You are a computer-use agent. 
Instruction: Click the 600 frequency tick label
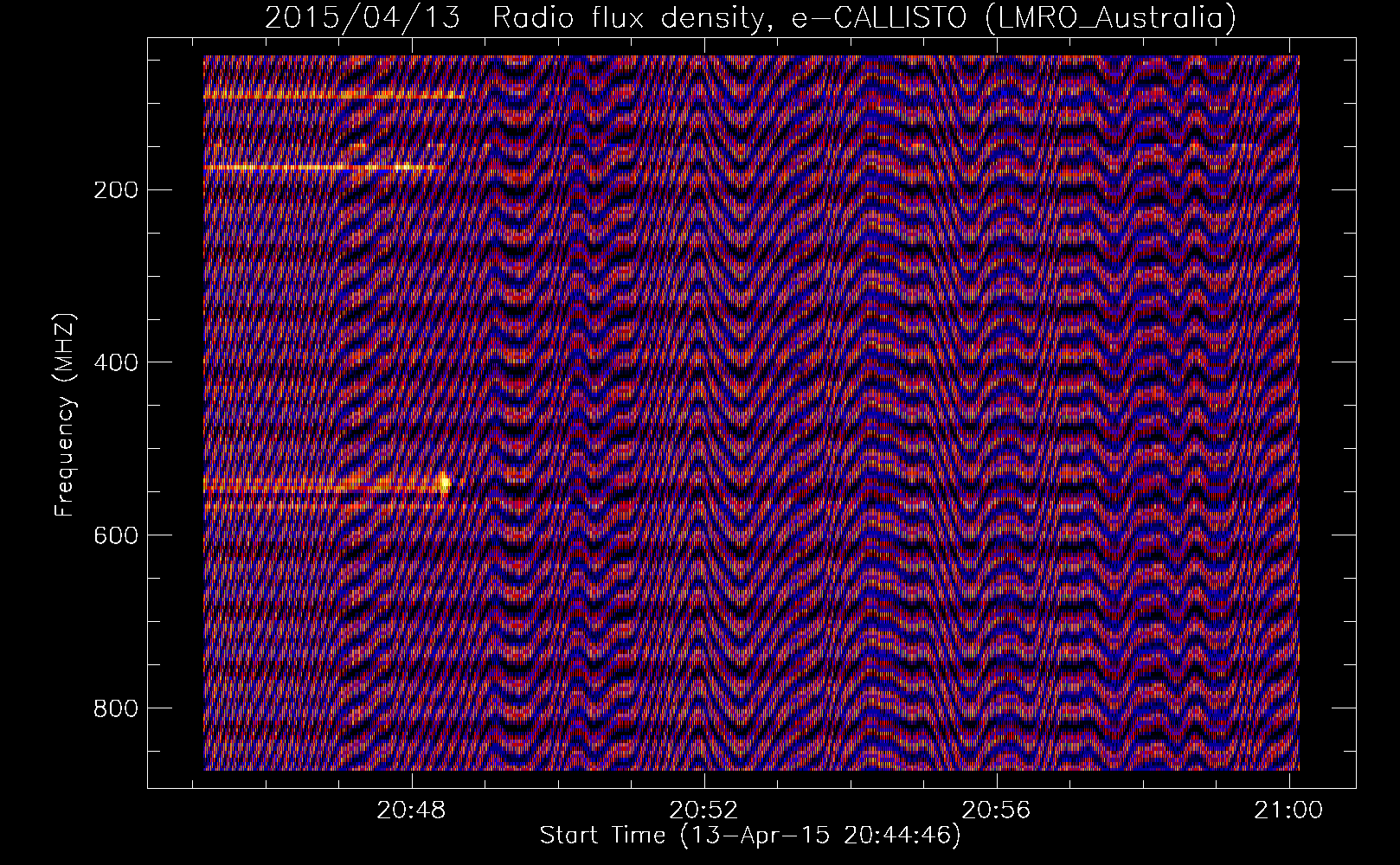pos(114,535)
